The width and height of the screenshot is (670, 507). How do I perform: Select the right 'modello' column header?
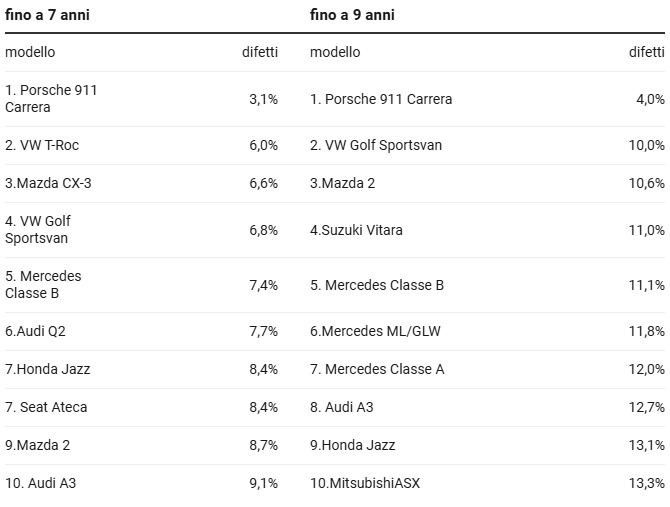(335, 52)
